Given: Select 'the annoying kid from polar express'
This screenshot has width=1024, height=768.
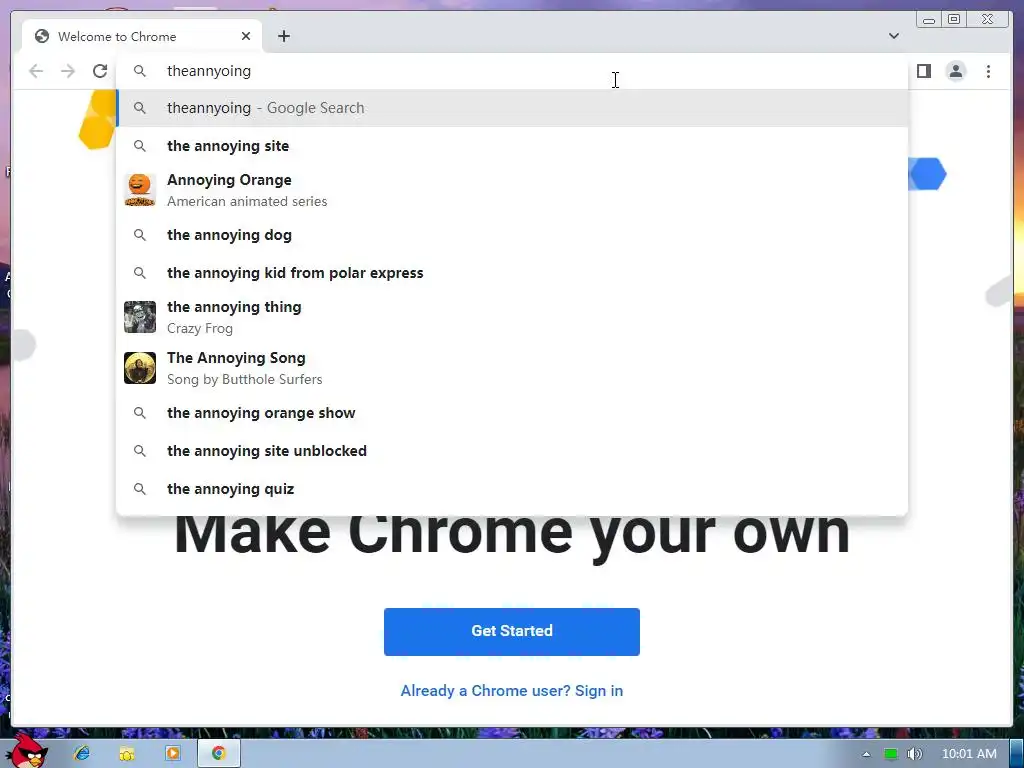Looking at the screenshot, I should click(512, 272).
